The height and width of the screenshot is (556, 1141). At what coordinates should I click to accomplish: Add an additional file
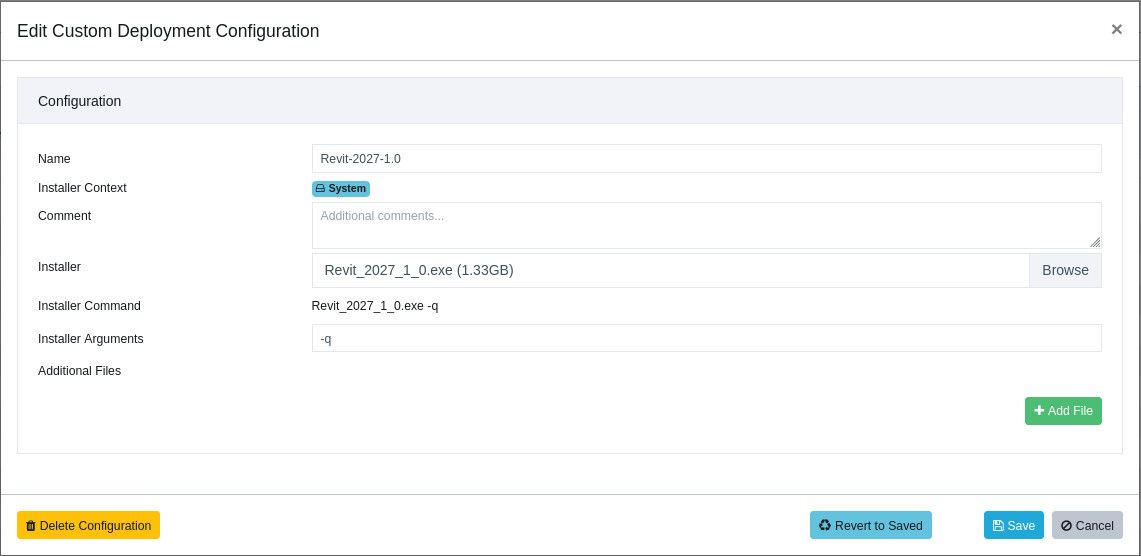[x=1063, y=411]
